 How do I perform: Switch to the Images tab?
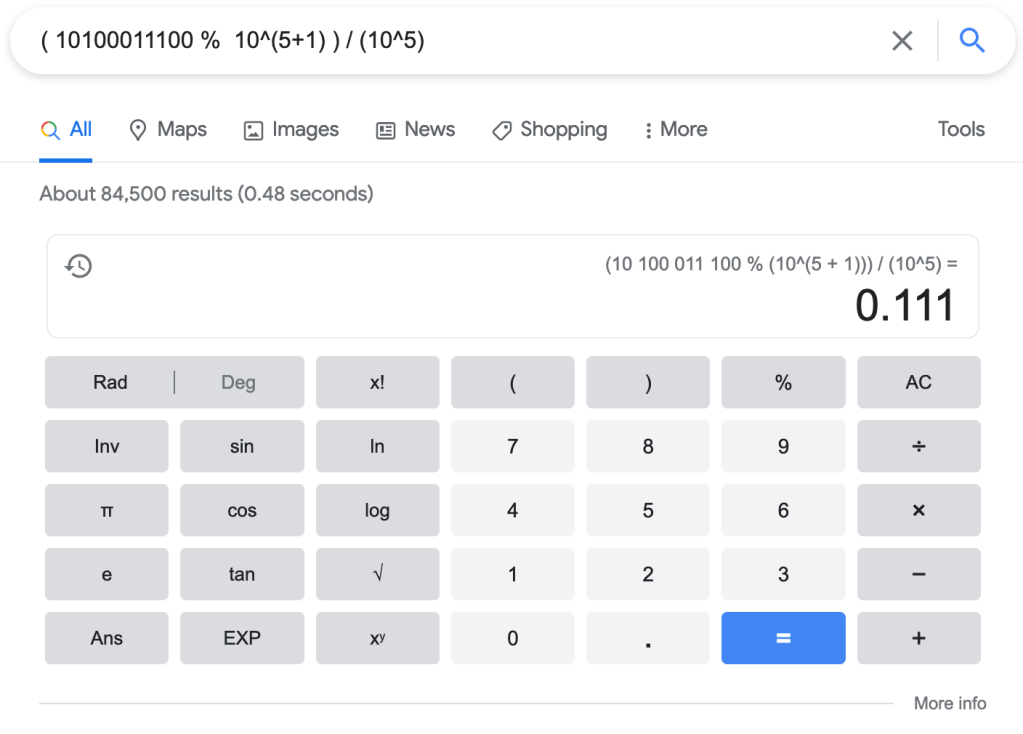coord(291,130)
